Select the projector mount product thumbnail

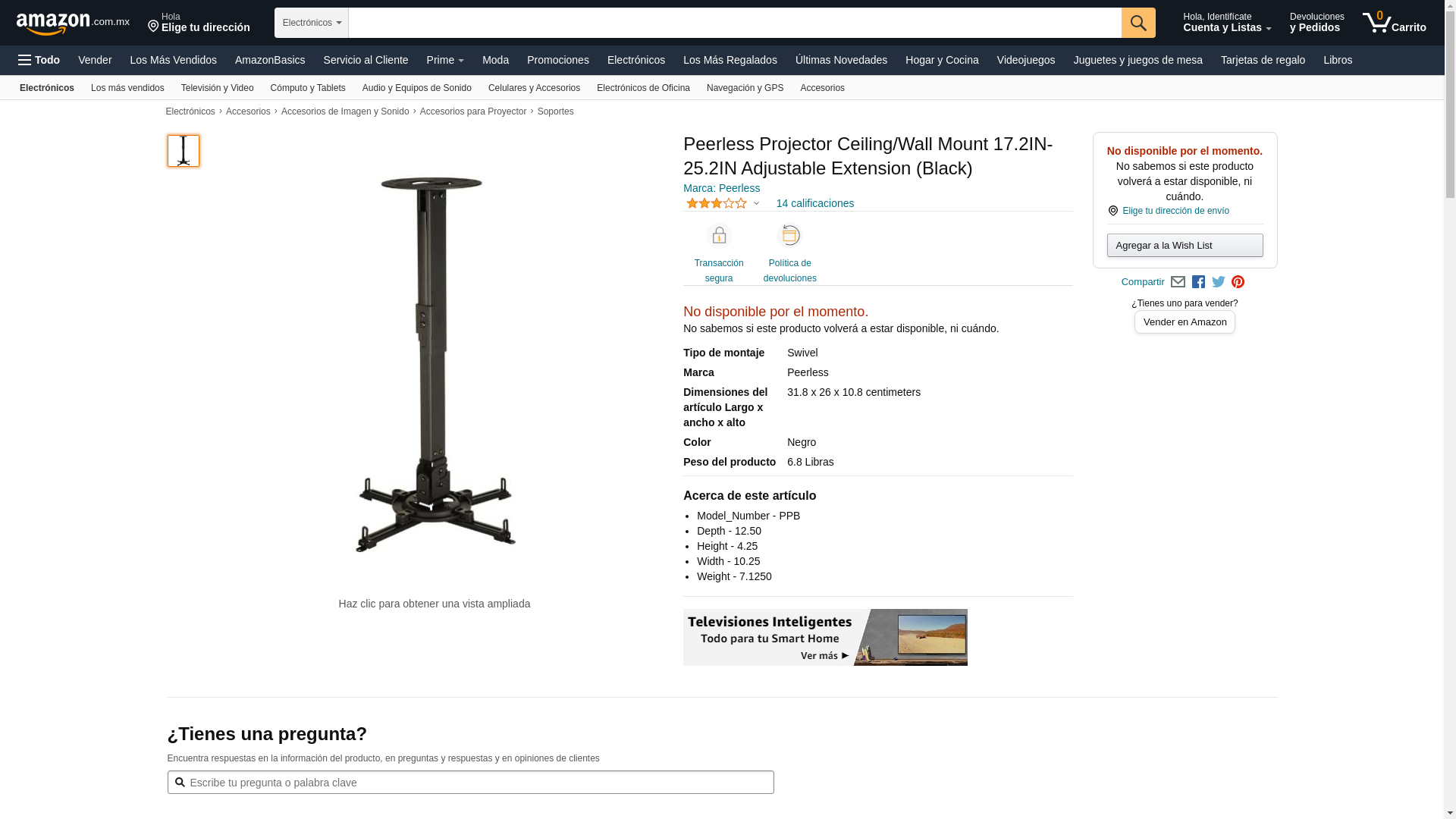tap(184, 151)
